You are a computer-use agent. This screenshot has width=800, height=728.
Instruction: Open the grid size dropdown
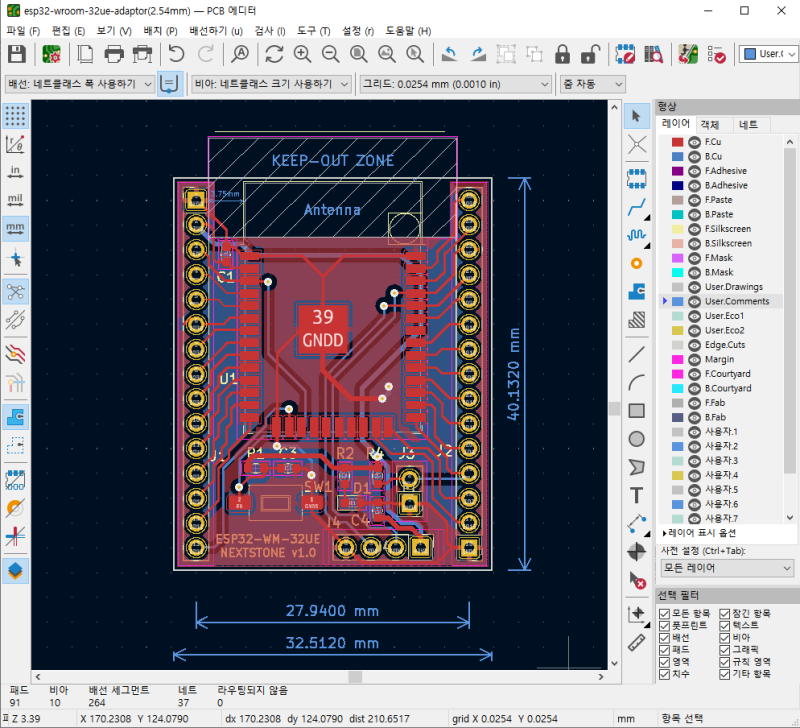click(455, 84)
